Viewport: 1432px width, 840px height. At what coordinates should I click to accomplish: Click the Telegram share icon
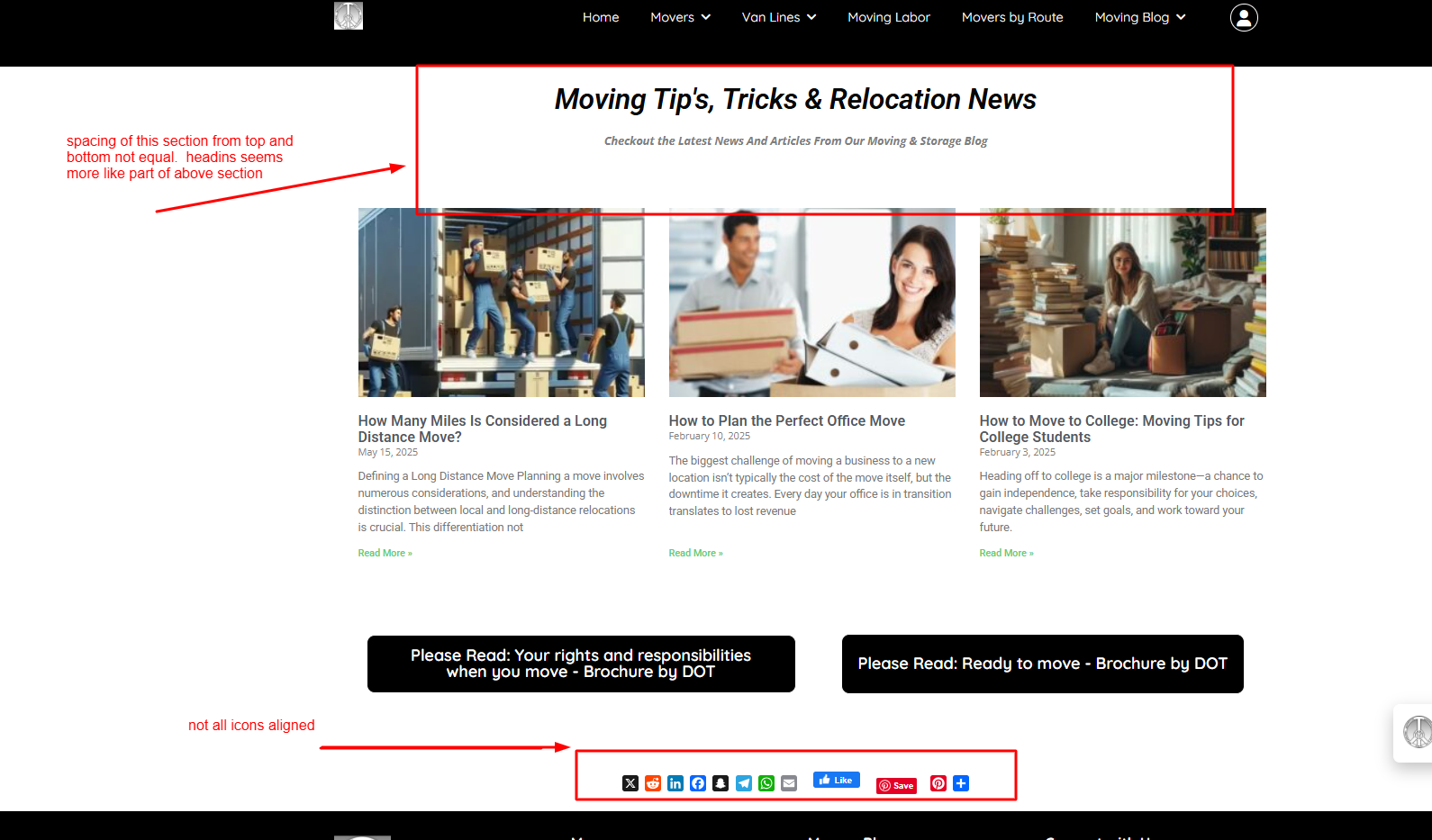point(744,783)
